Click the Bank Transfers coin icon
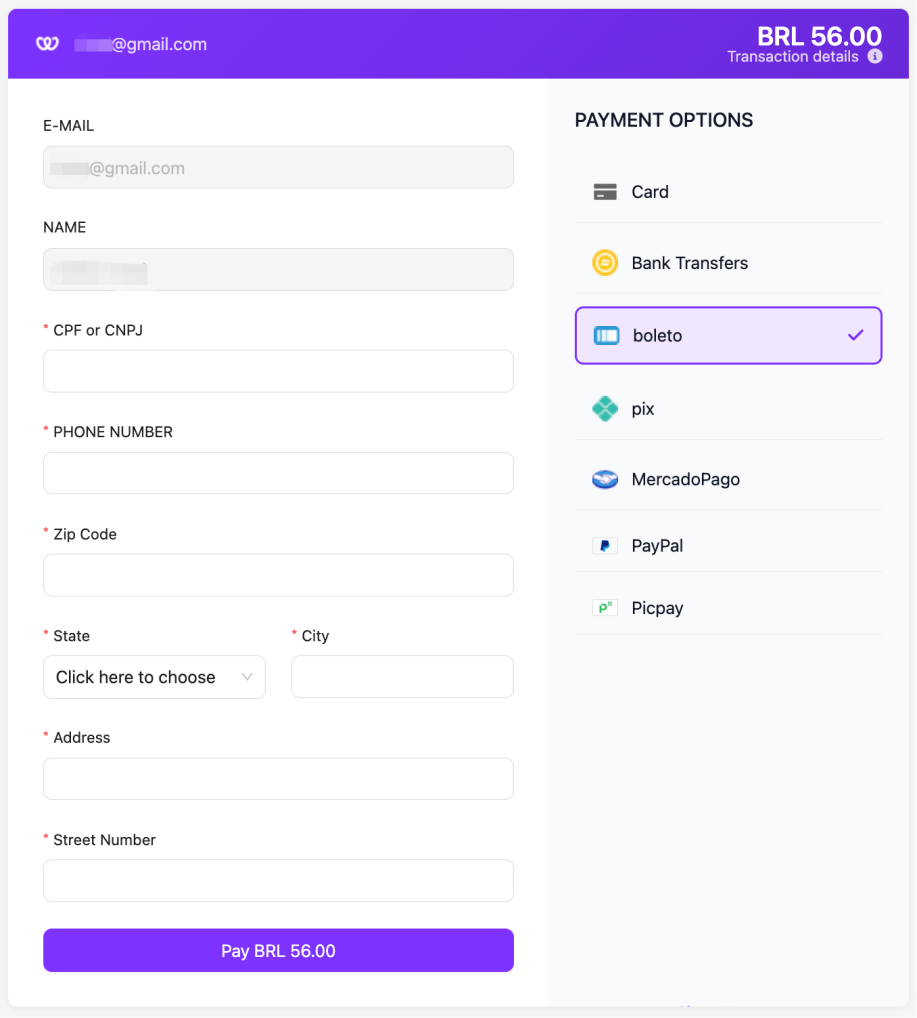This screenshot has height=1018, width=917. coord(605,263)
